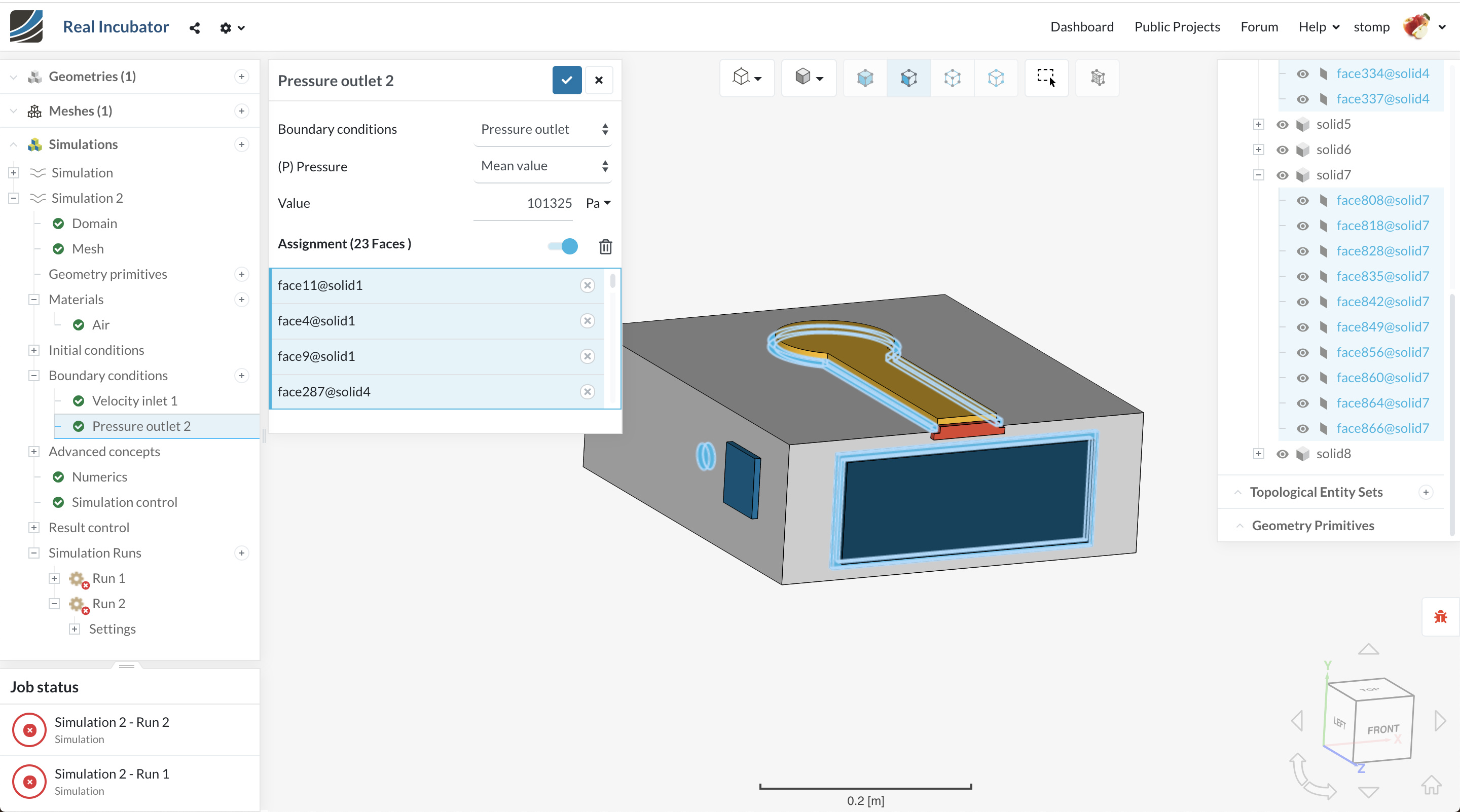1460x812 pixels.
Task: Toggle visibility of face808@solid7
Action: pyautogui.click(x=1302, y=201)
